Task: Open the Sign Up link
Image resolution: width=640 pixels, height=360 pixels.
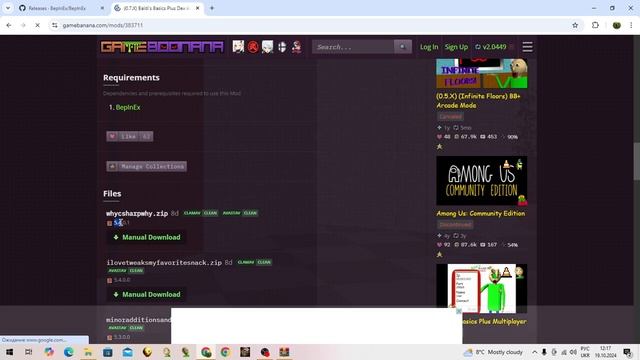Action: [x=456, y=47]
